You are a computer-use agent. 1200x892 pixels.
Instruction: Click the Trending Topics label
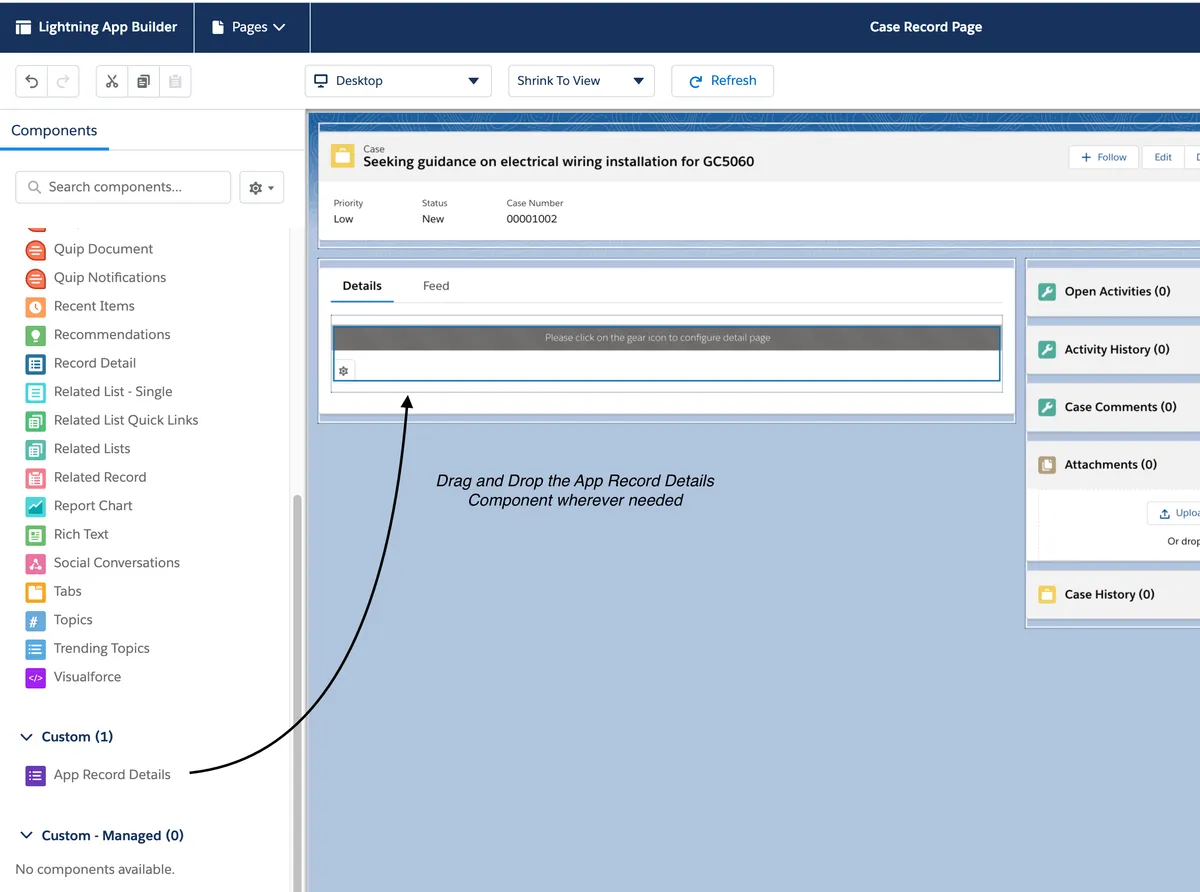click(102, 648)
